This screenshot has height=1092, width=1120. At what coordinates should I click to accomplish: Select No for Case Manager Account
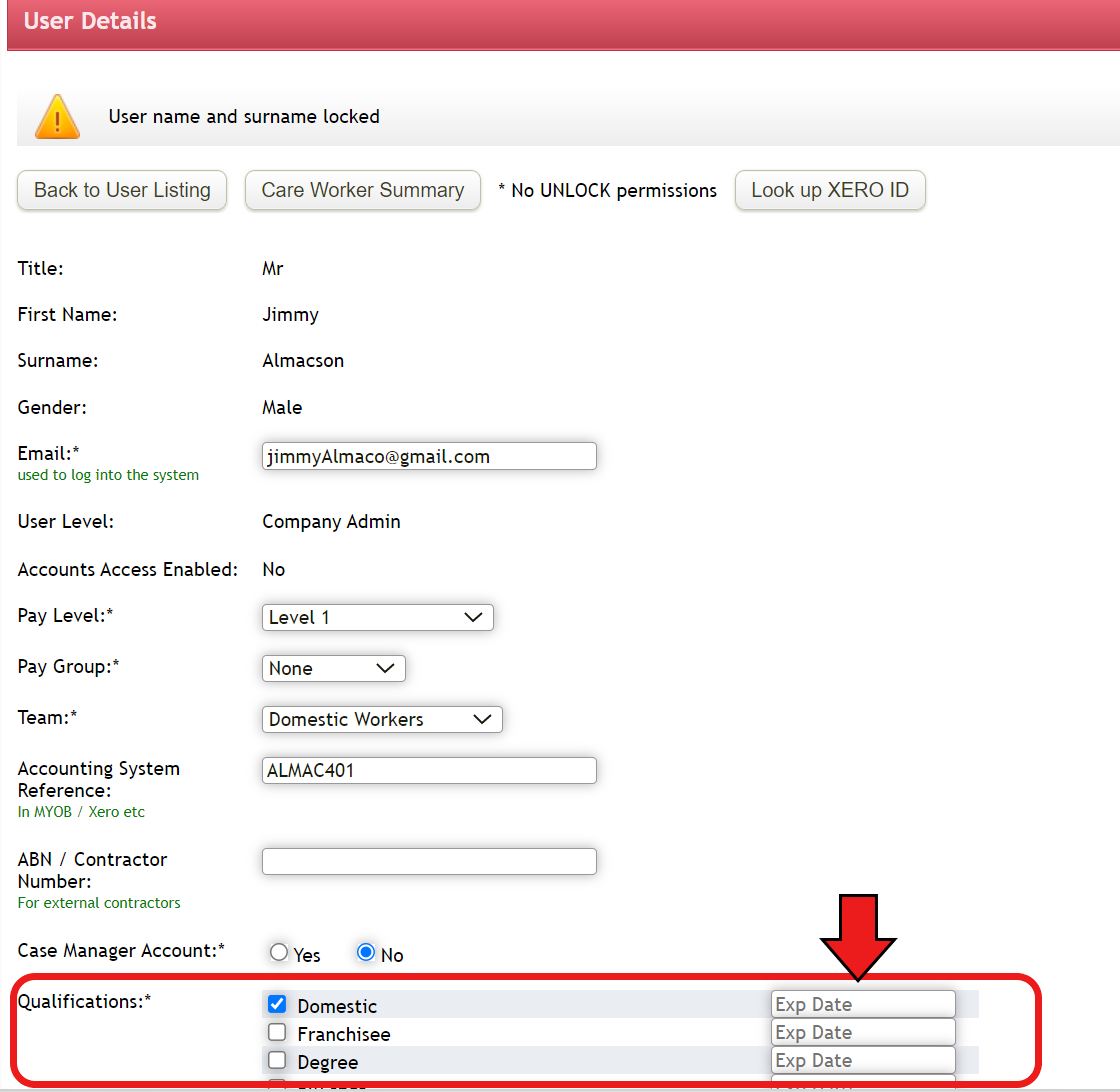tap(366, 953)
